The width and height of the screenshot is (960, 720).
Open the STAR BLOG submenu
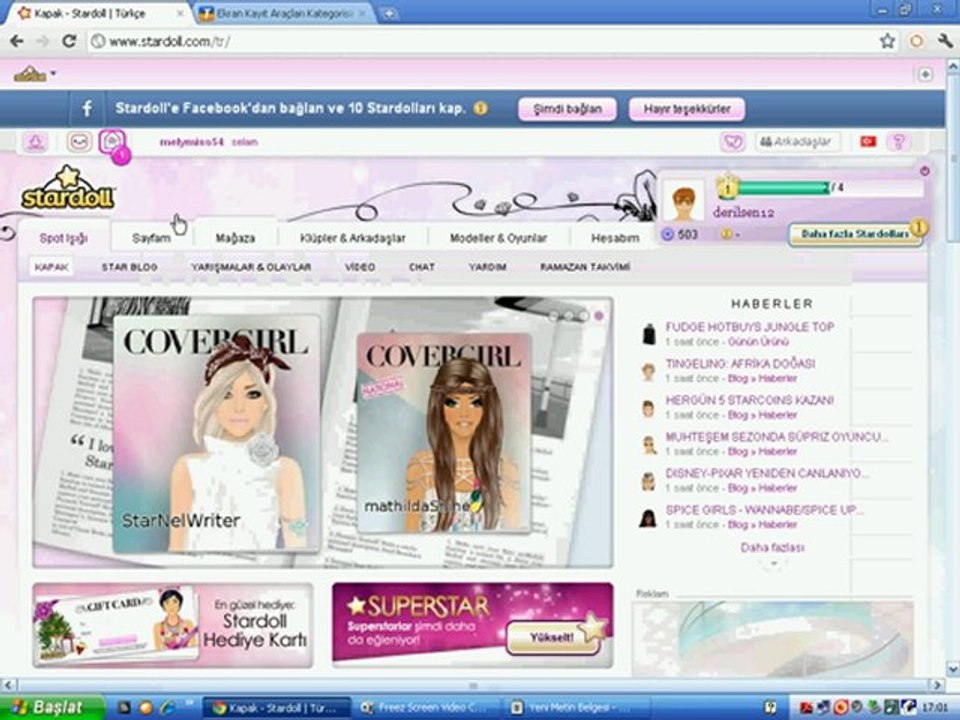click(x=129, y=267)
